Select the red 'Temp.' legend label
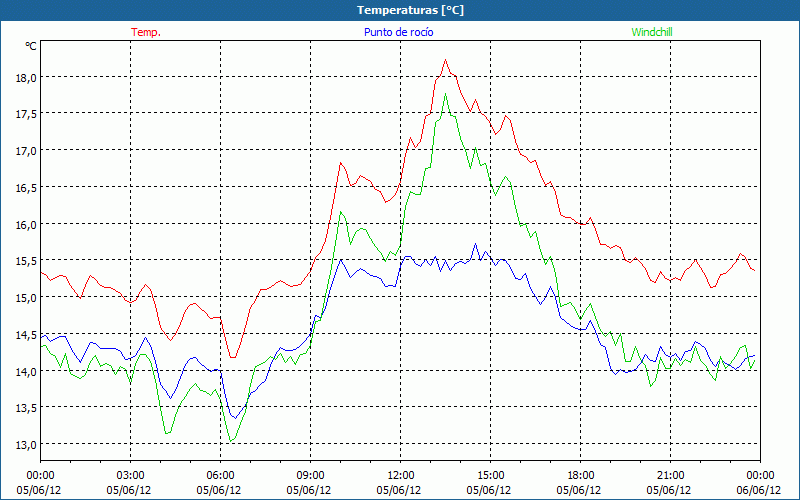Viewport: 800px width, 500px height. [x=146, y=32]
